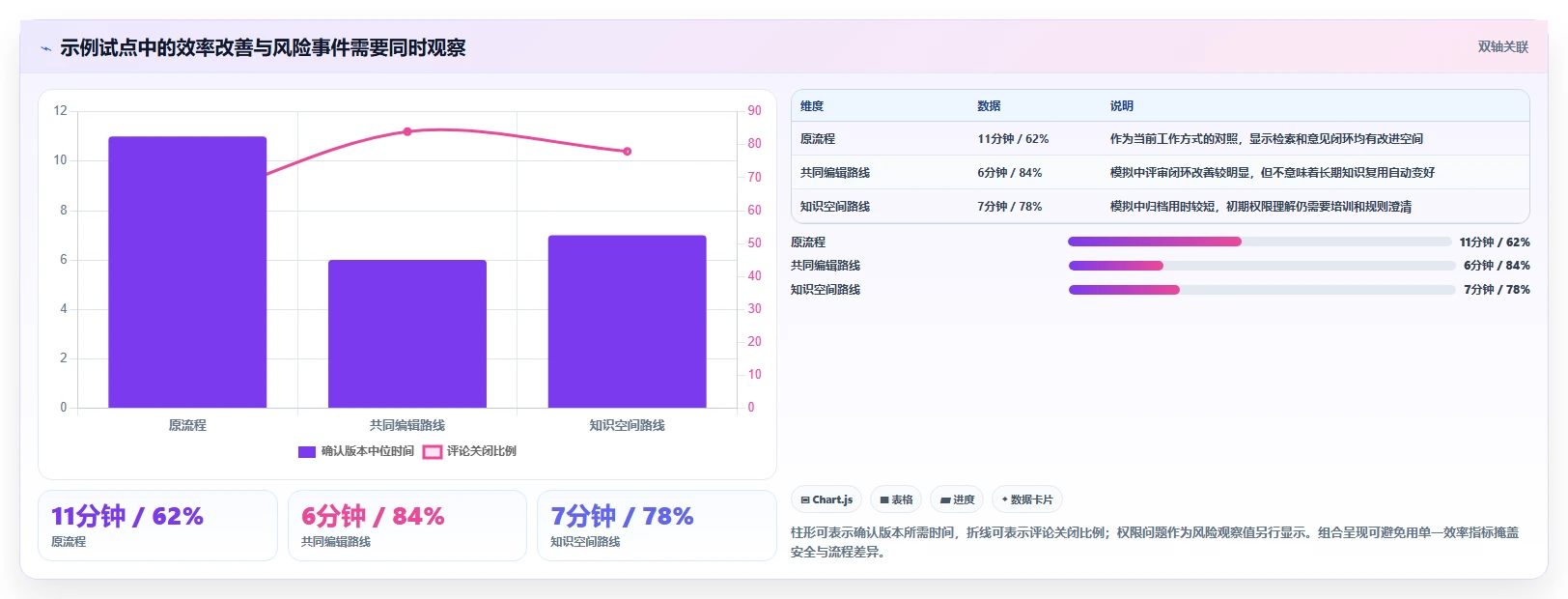This screenshot has height=599, width=1568.
Task: Click the 共同编辑路线 x-axis label
Action: click(407, 425)
